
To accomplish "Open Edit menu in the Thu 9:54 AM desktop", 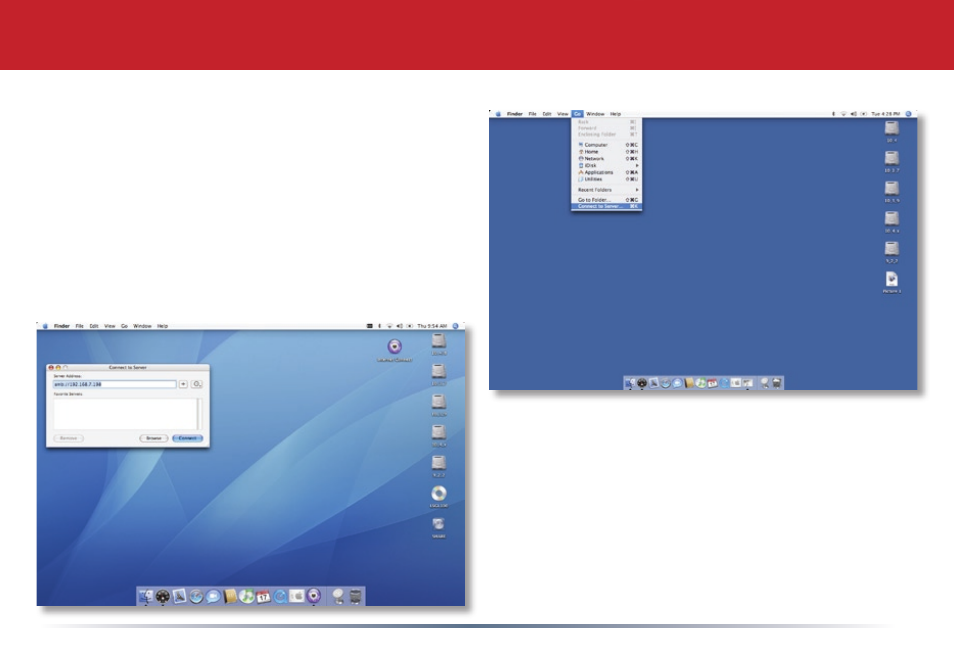I will pyautogui.click(x=94, y=326).
